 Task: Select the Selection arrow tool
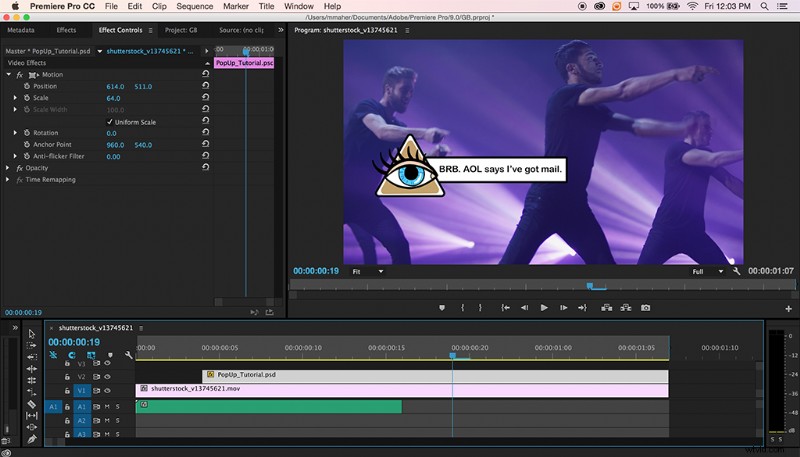[x=32, y=334]
